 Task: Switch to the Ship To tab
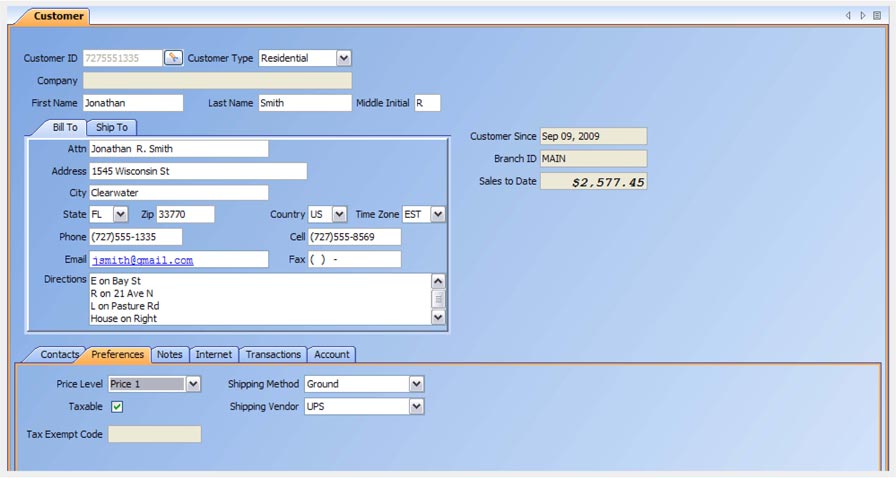tap(112, 128)
